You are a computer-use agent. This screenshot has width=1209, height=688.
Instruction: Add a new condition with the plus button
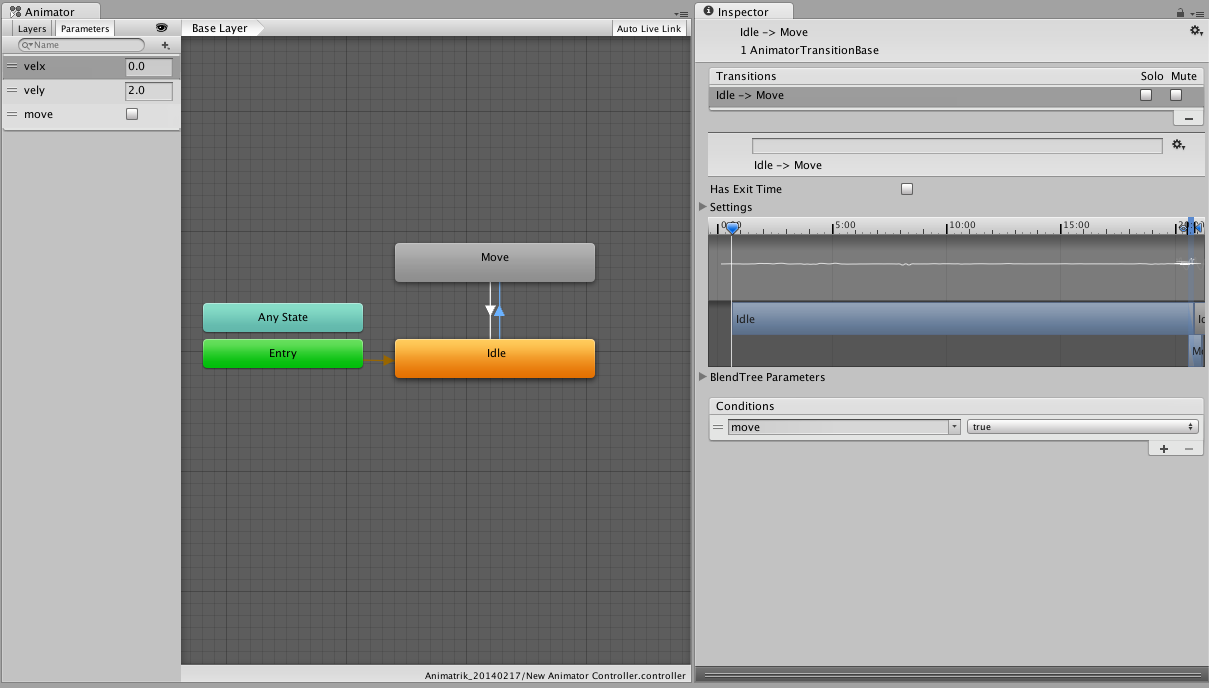[1164, 447]
